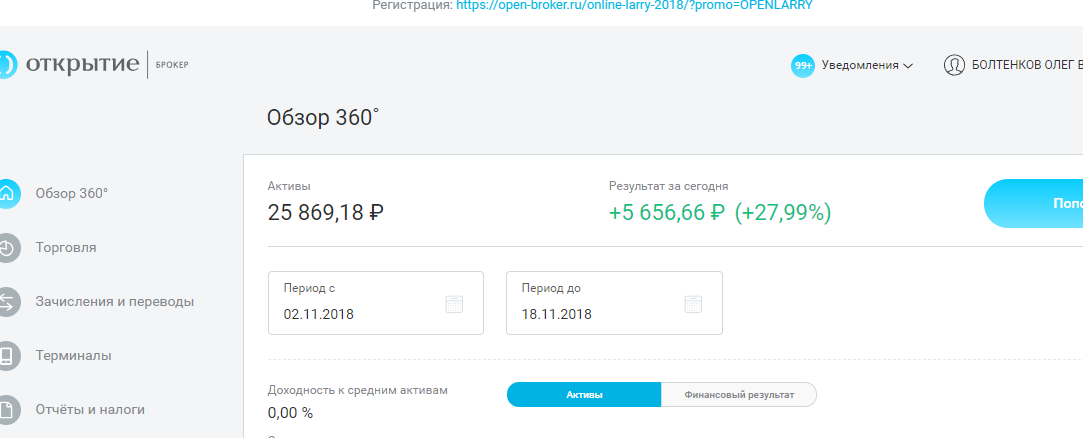Open Торговля menu section
The height and width of the screenshot is (438, 1083).
pyautogui.click(x=66, y=247)
